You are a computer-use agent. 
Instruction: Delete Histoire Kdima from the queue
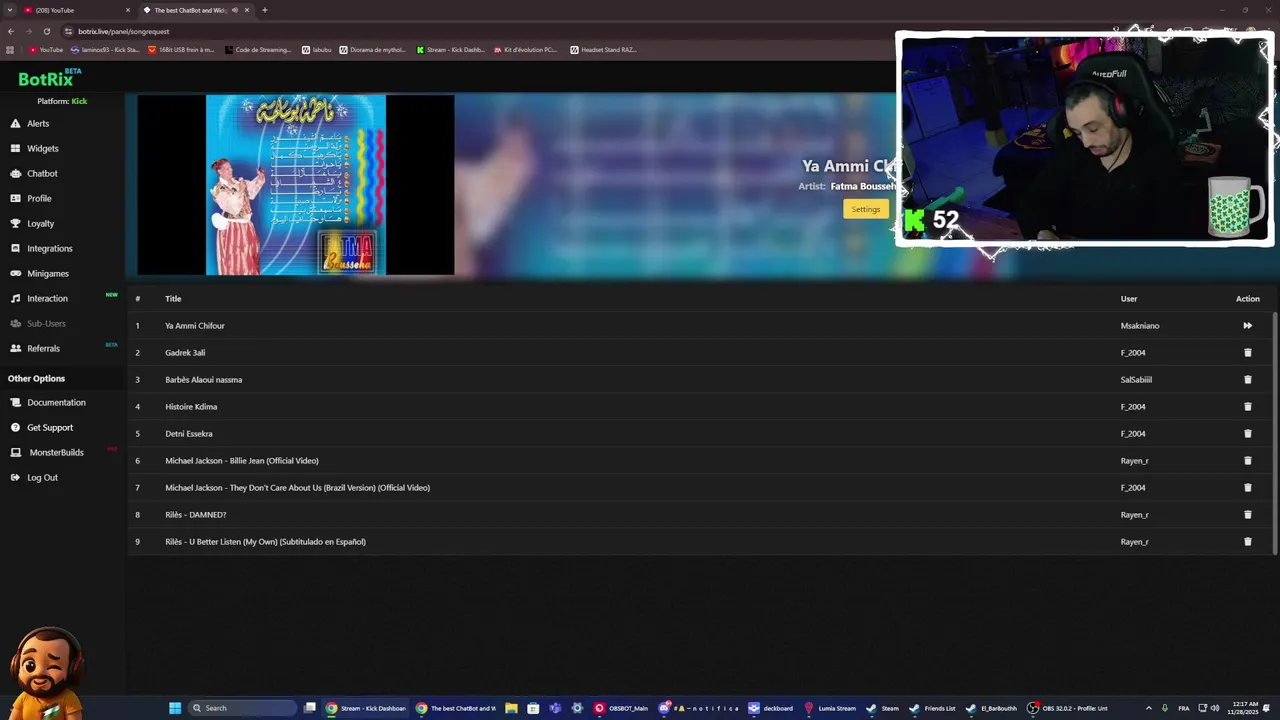[x=1247, y=407]
